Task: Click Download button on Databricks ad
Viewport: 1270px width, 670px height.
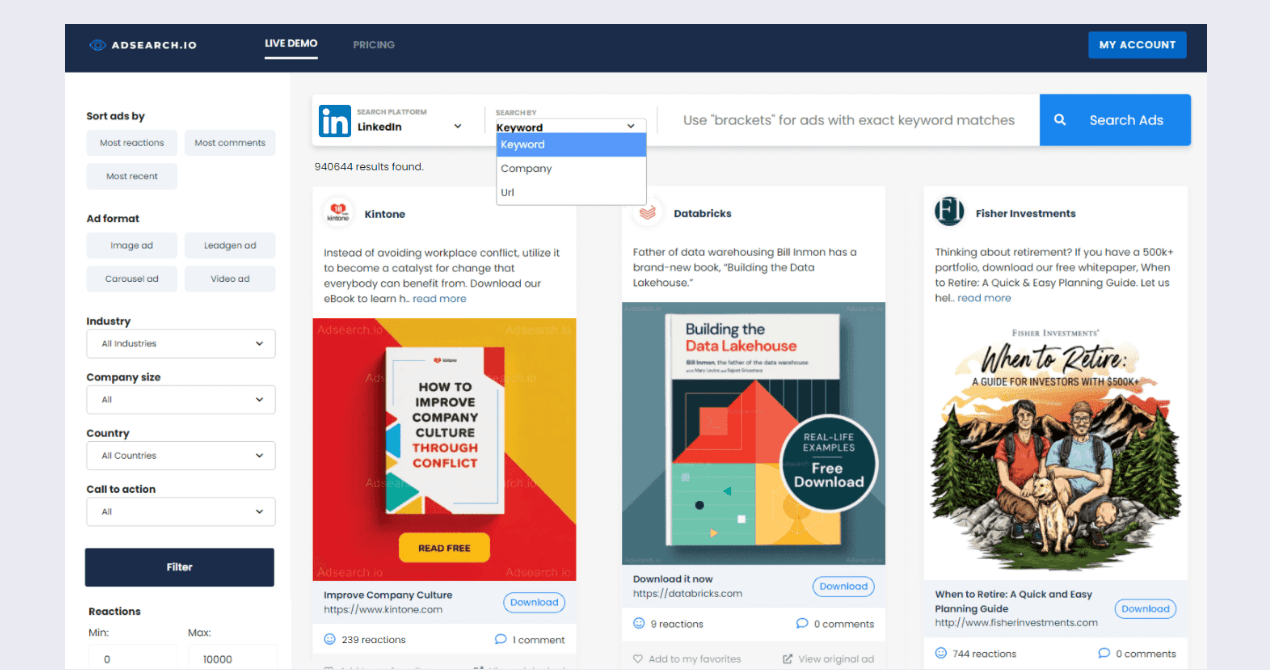Action: click(843, 587)
